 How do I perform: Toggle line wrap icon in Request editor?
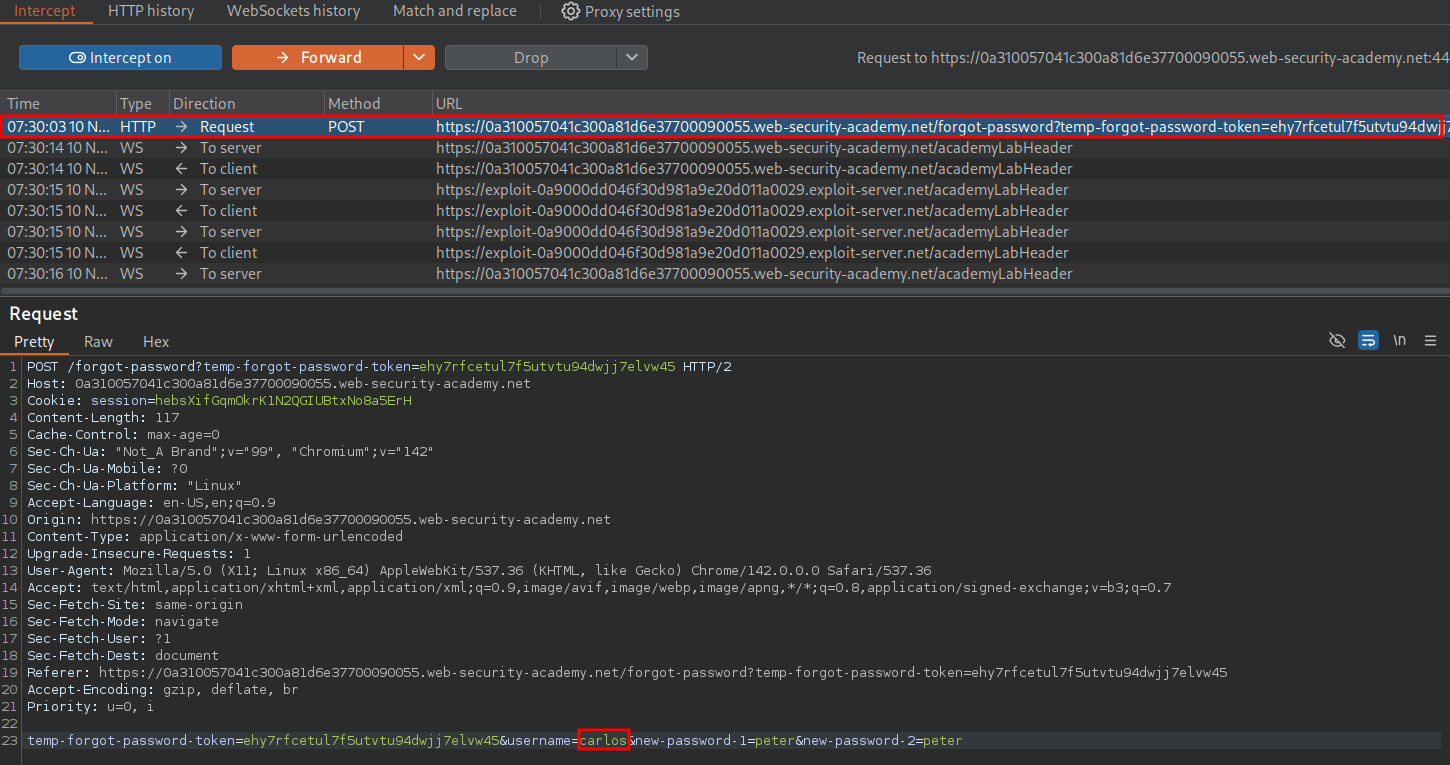[1367, 341]
